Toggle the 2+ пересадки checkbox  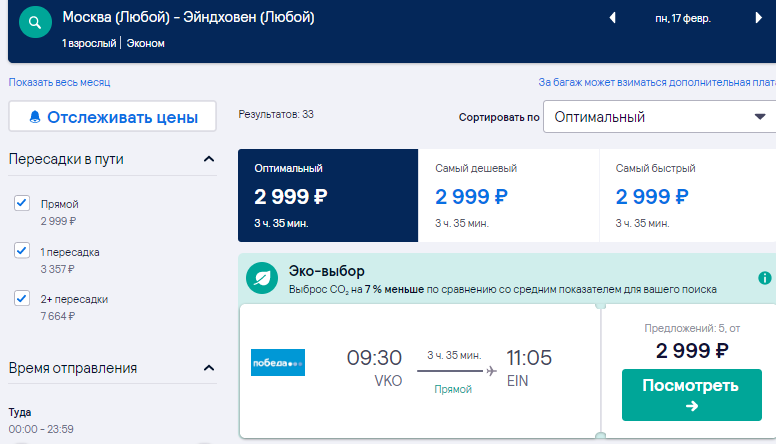22,298
